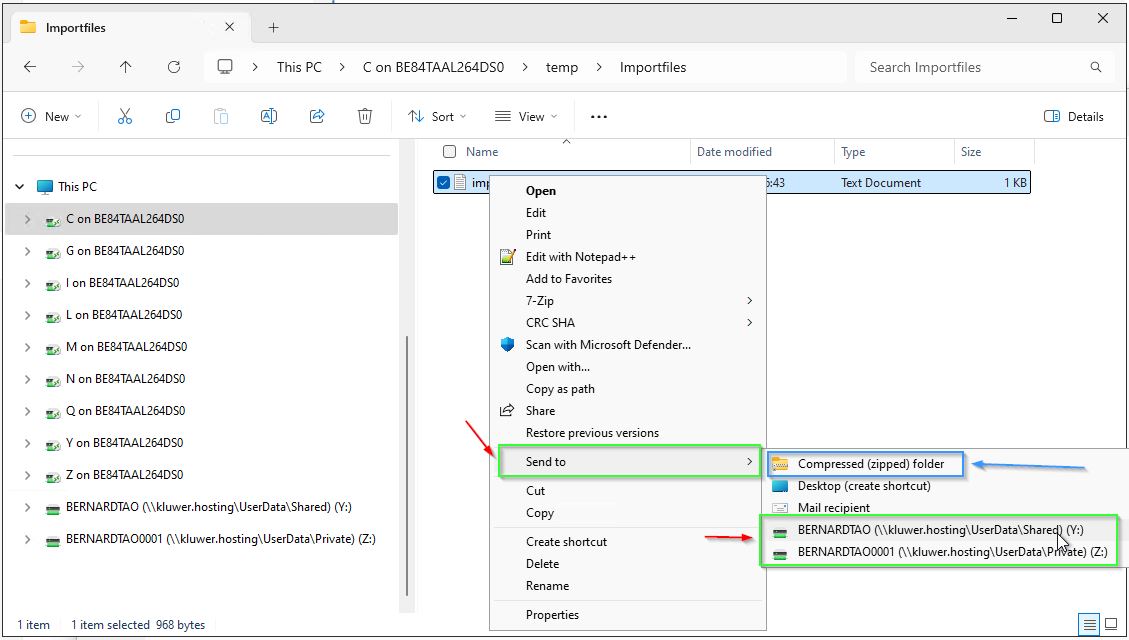Go up one folder level with Up arrow

[125, 67]
